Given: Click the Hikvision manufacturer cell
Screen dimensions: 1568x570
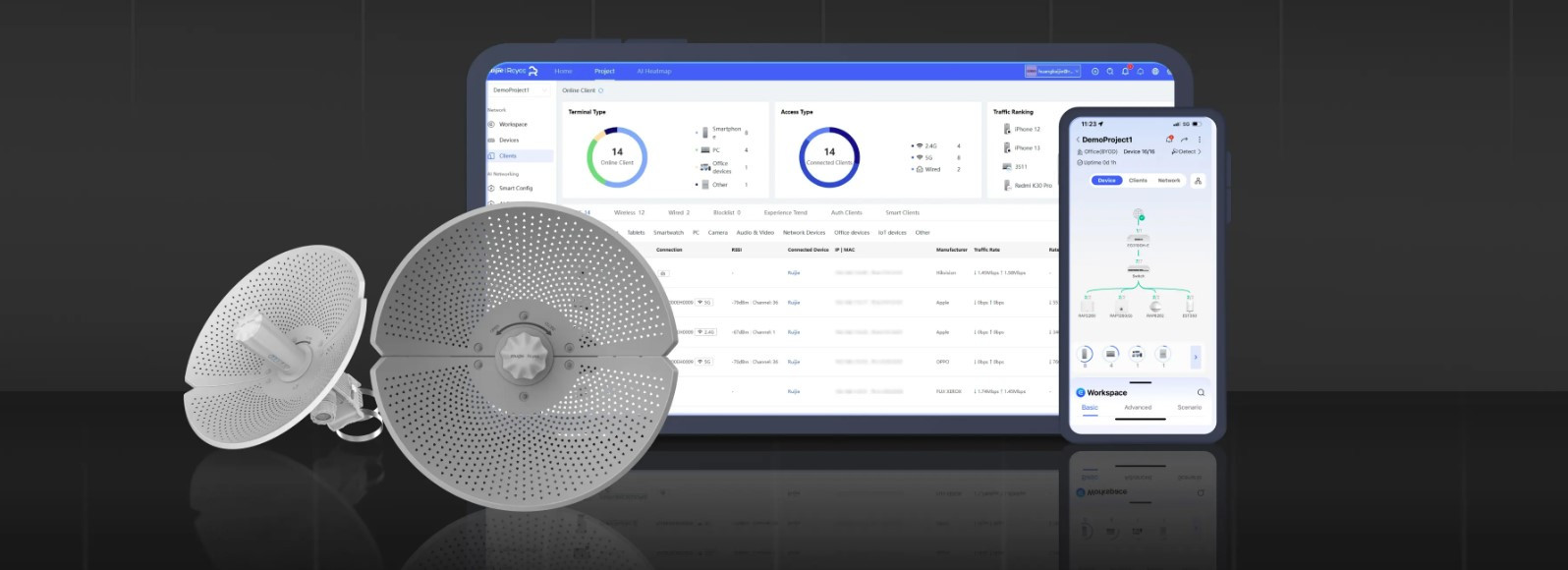Looking at the screenshot, I should click(946, 273).
